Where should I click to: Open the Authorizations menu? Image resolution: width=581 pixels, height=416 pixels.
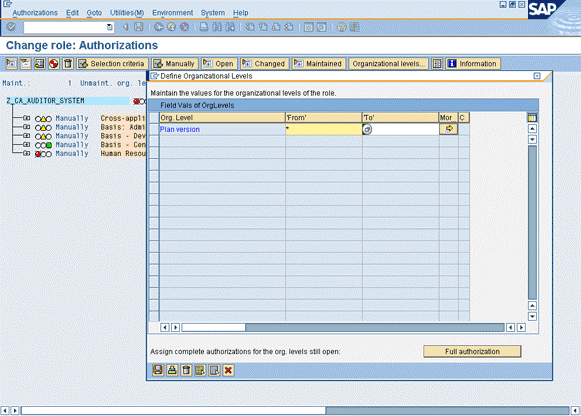[x=35, y=13]
